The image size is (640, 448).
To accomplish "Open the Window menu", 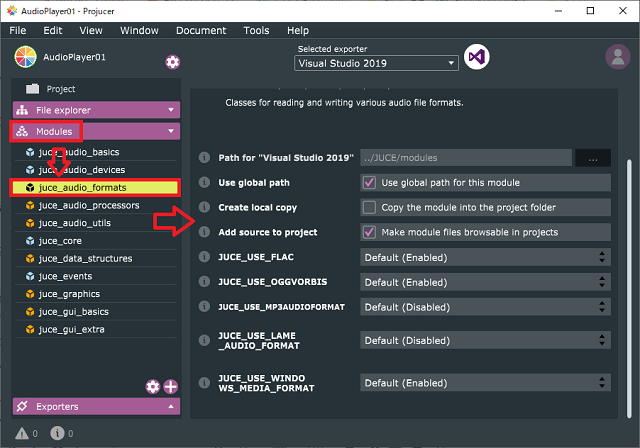I will tap(139, 31).
